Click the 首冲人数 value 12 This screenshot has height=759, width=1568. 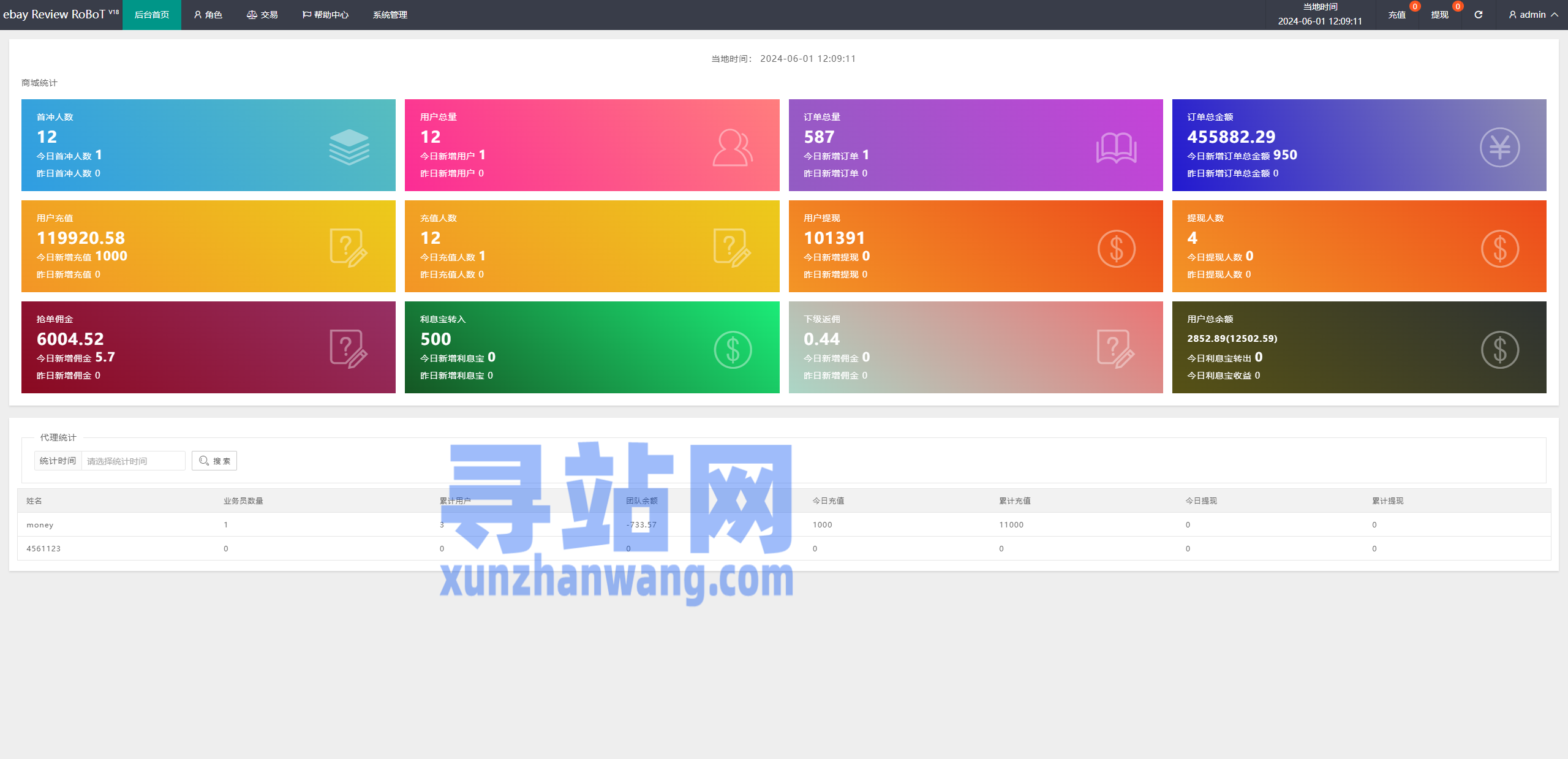(x=47, y=137)
